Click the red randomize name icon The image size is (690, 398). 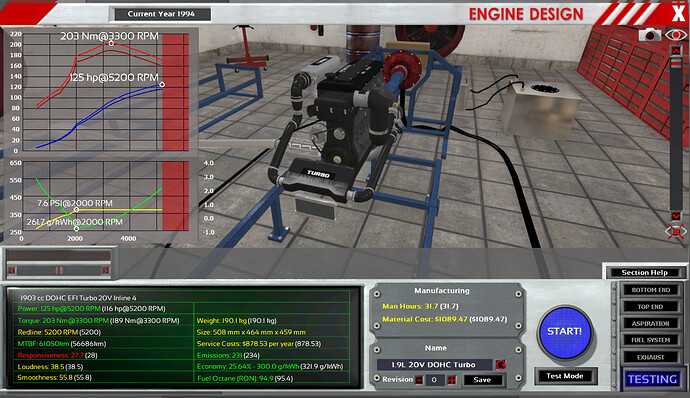point(501,365)
